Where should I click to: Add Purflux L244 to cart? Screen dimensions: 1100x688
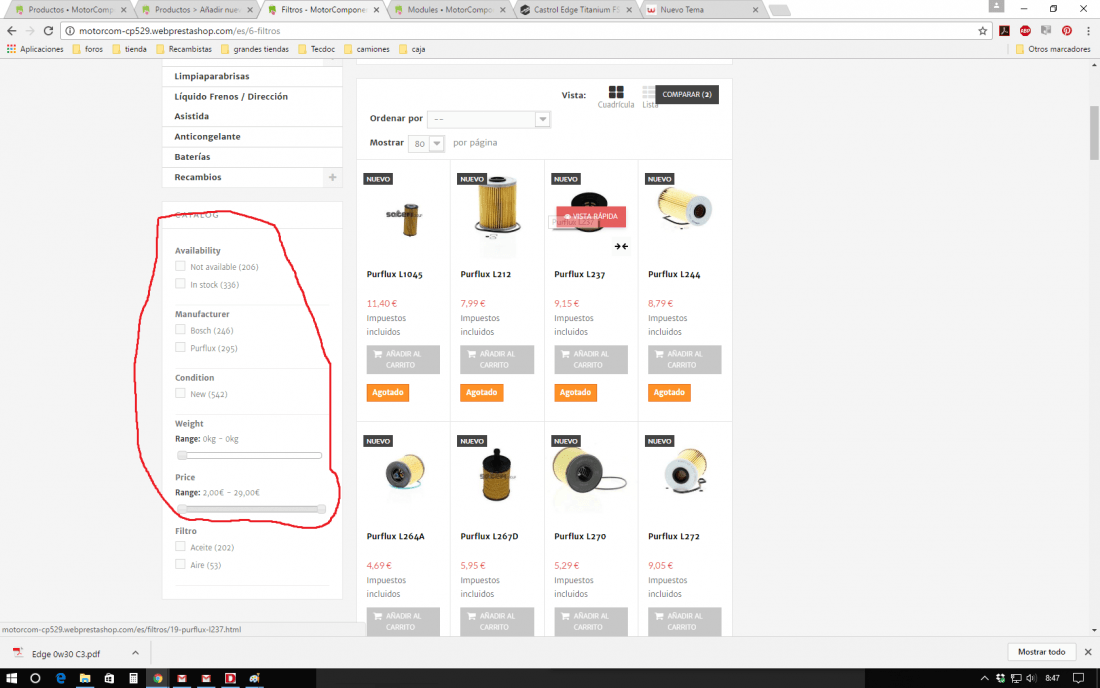pos(685,359)
